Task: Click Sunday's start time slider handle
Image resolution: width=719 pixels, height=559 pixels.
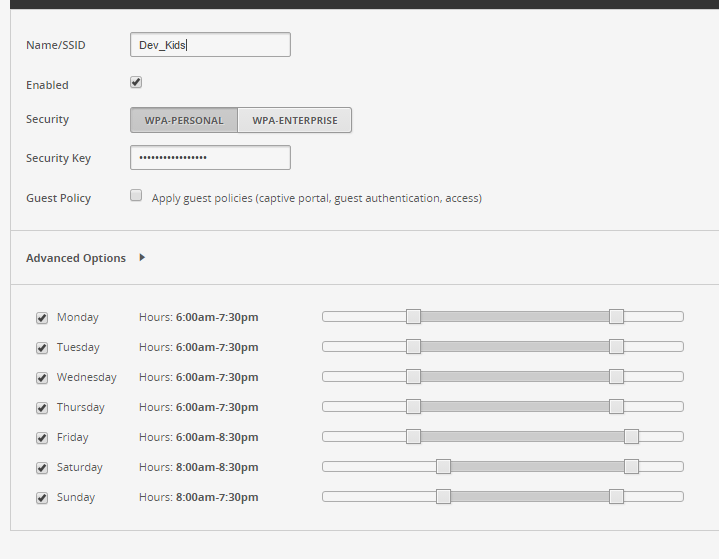Action: pyautogui.click(x=443, y=497)
